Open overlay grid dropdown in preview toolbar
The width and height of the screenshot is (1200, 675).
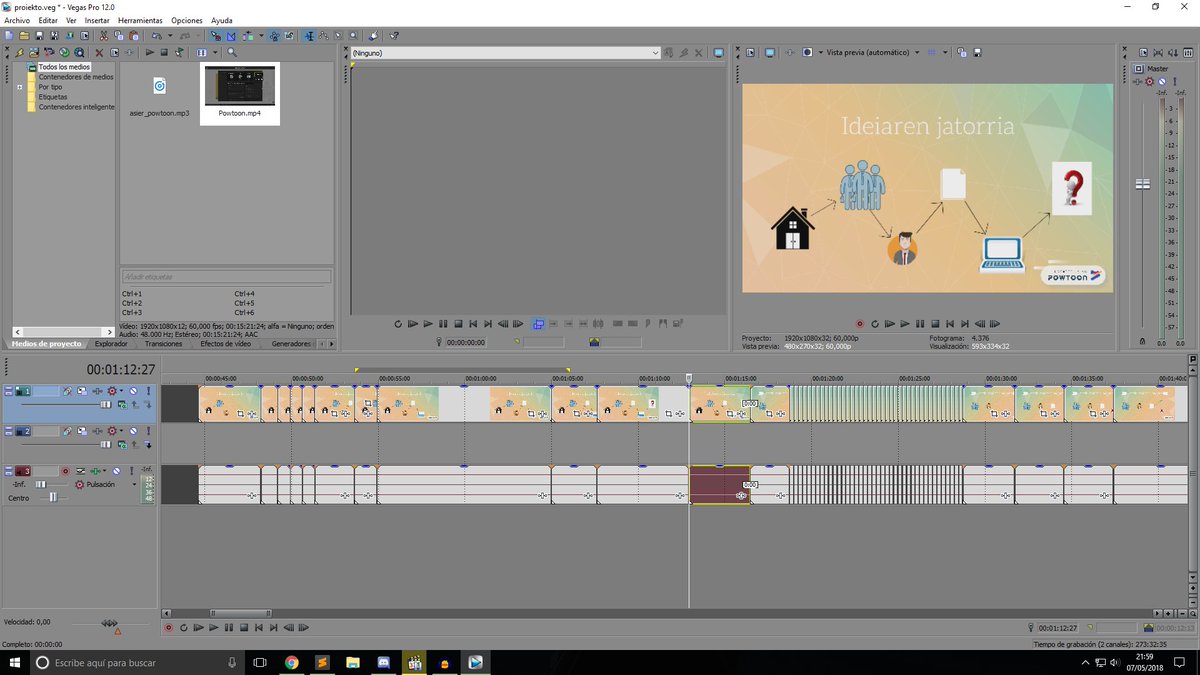945,52
